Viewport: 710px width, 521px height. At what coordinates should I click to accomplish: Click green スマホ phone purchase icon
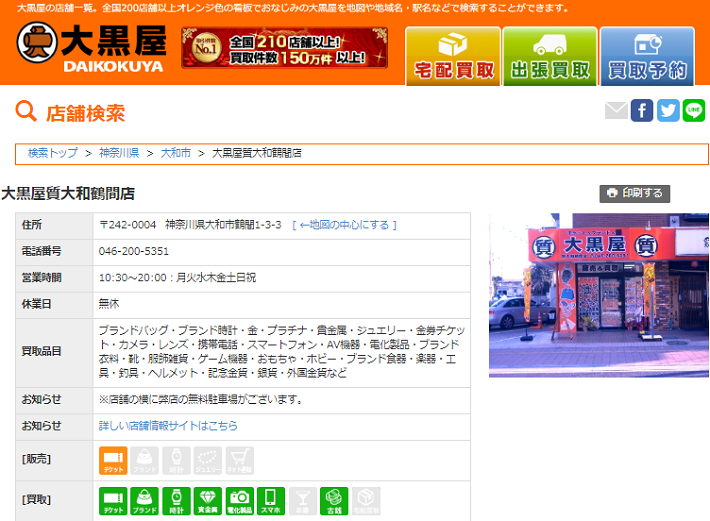[271, 501]
